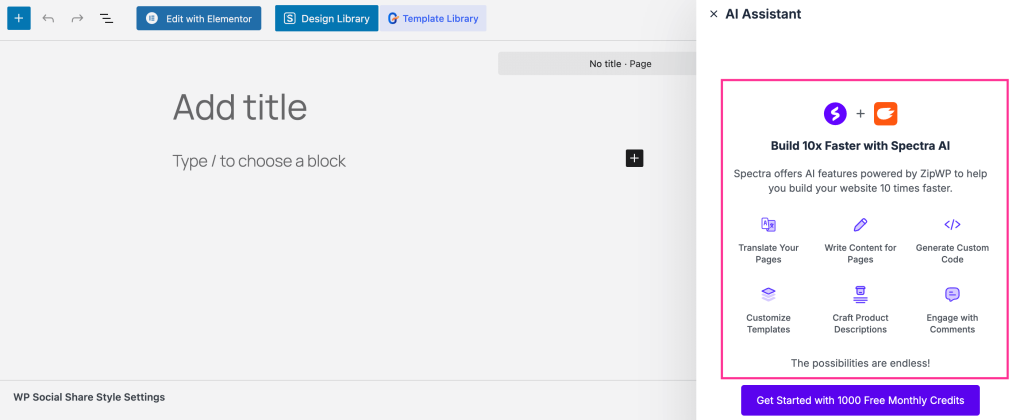Click the No title · Page bar
1024x420 pixels.
597,63
